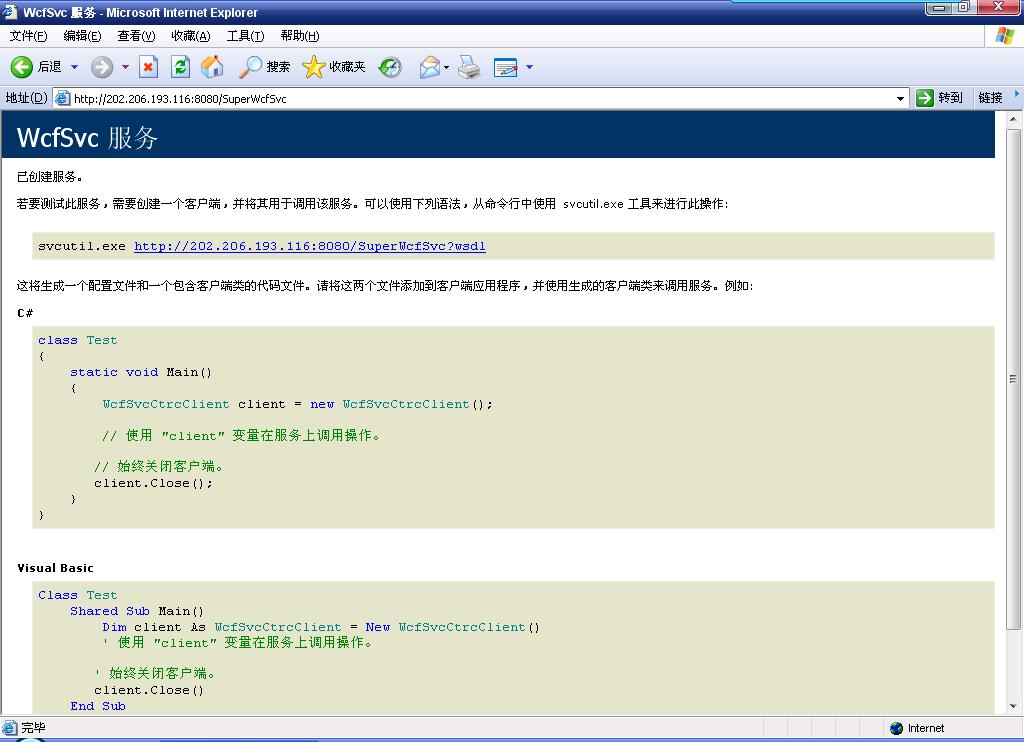Click inside the address URL field
The height and width of the screenshot is (742, 1024).
coord(480,98)
